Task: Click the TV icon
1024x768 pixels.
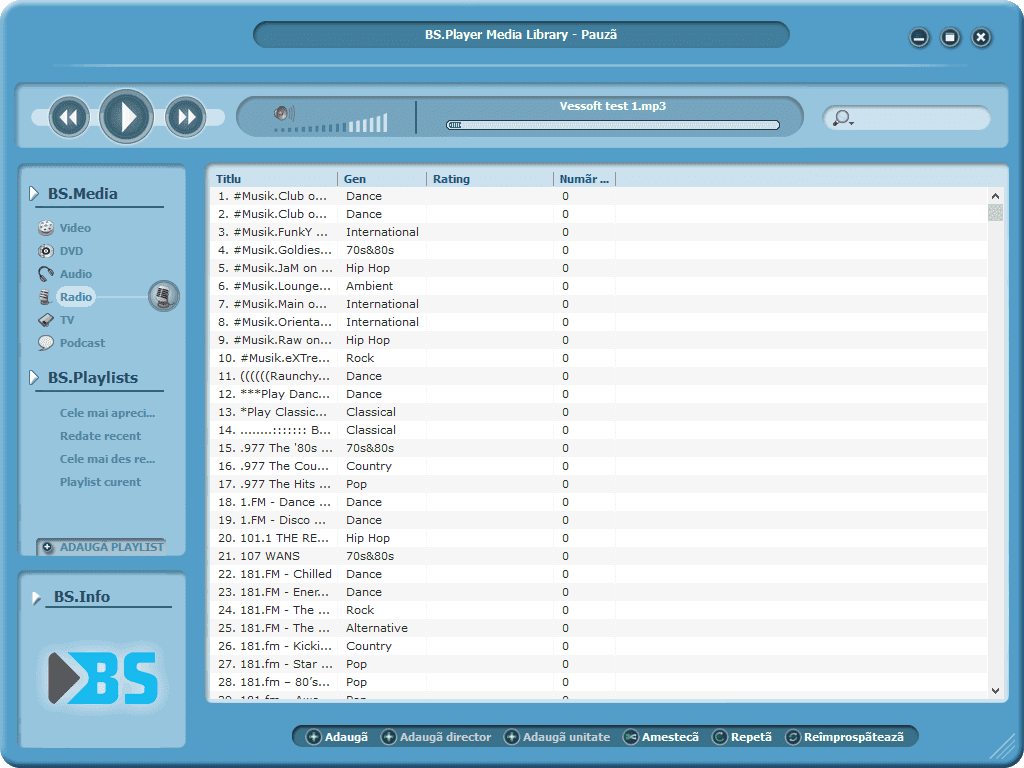Action: point(46,320)
